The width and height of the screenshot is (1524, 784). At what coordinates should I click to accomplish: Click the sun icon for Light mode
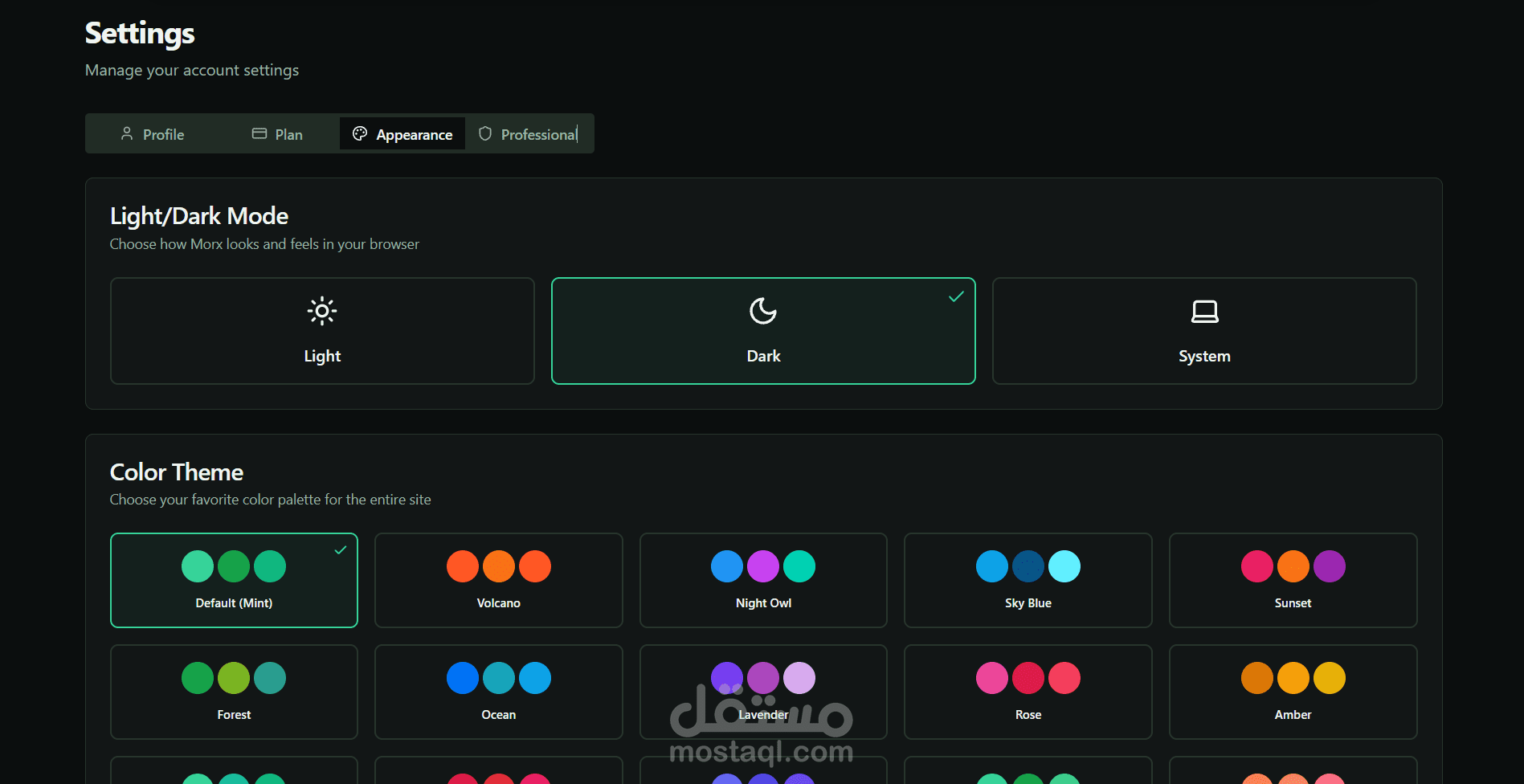tap(322, 311)
